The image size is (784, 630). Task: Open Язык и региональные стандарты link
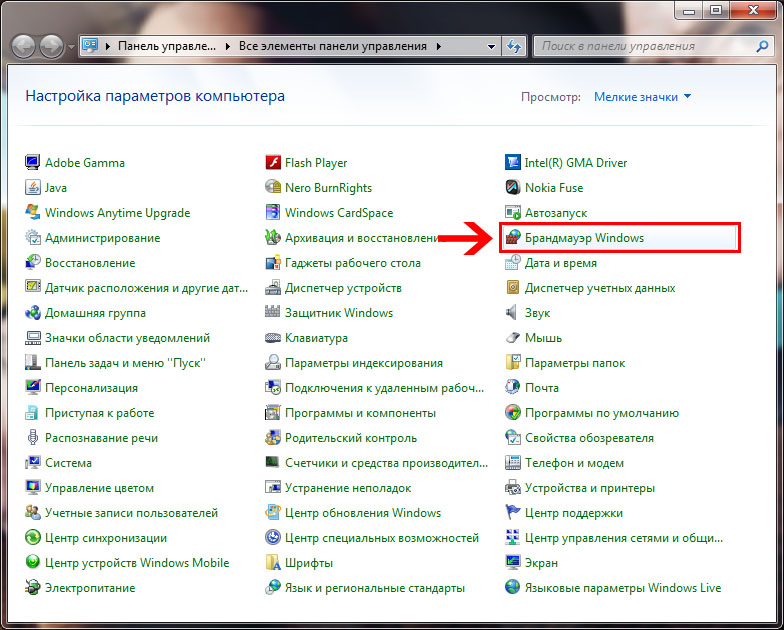374,588
